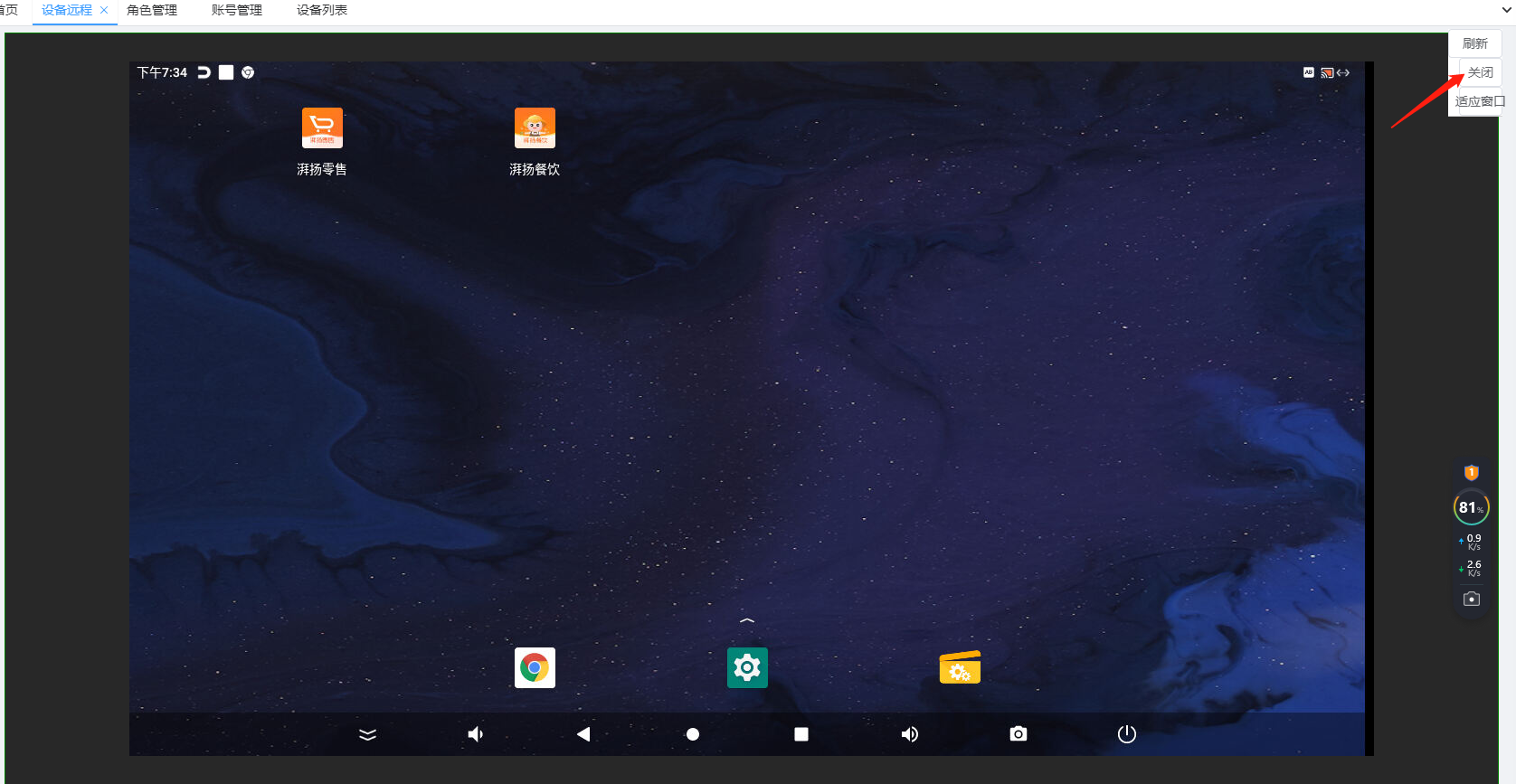Click the orange shield icon in floating widget
This screenshot has width=1516, height=784.
[x=1472, y=472]
